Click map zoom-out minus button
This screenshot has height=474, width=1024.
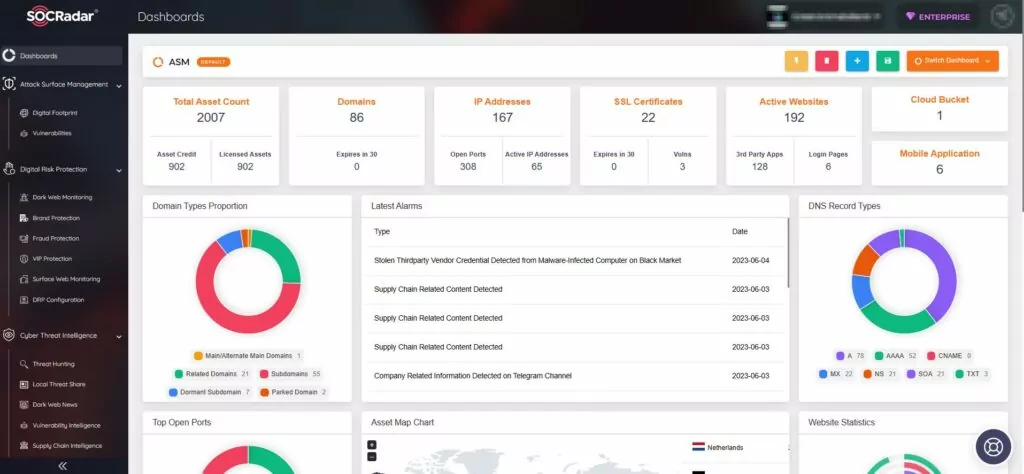(372, 457)
